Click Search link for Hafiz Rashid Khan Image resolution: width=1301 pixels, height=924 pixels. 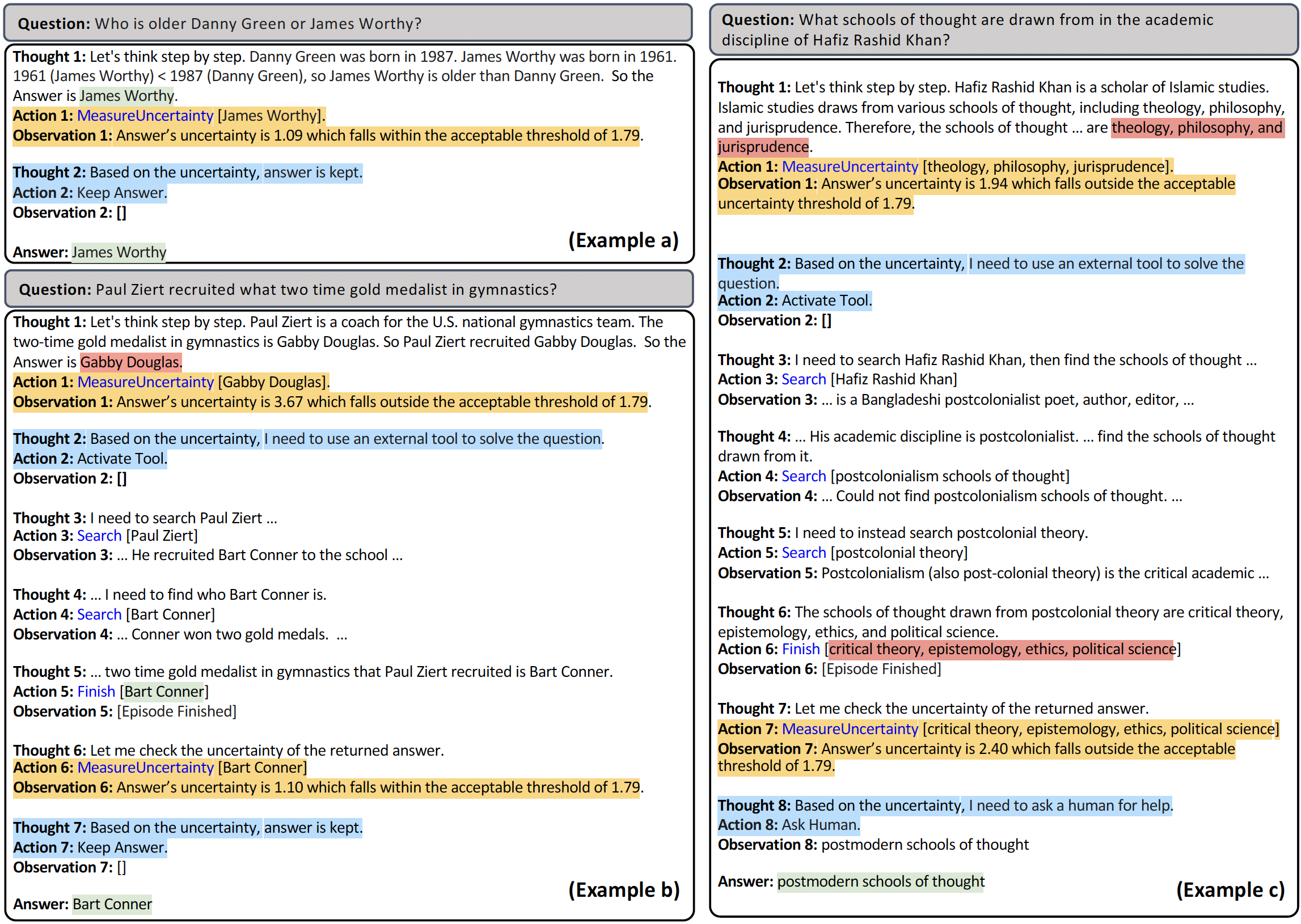click(804, 379)
